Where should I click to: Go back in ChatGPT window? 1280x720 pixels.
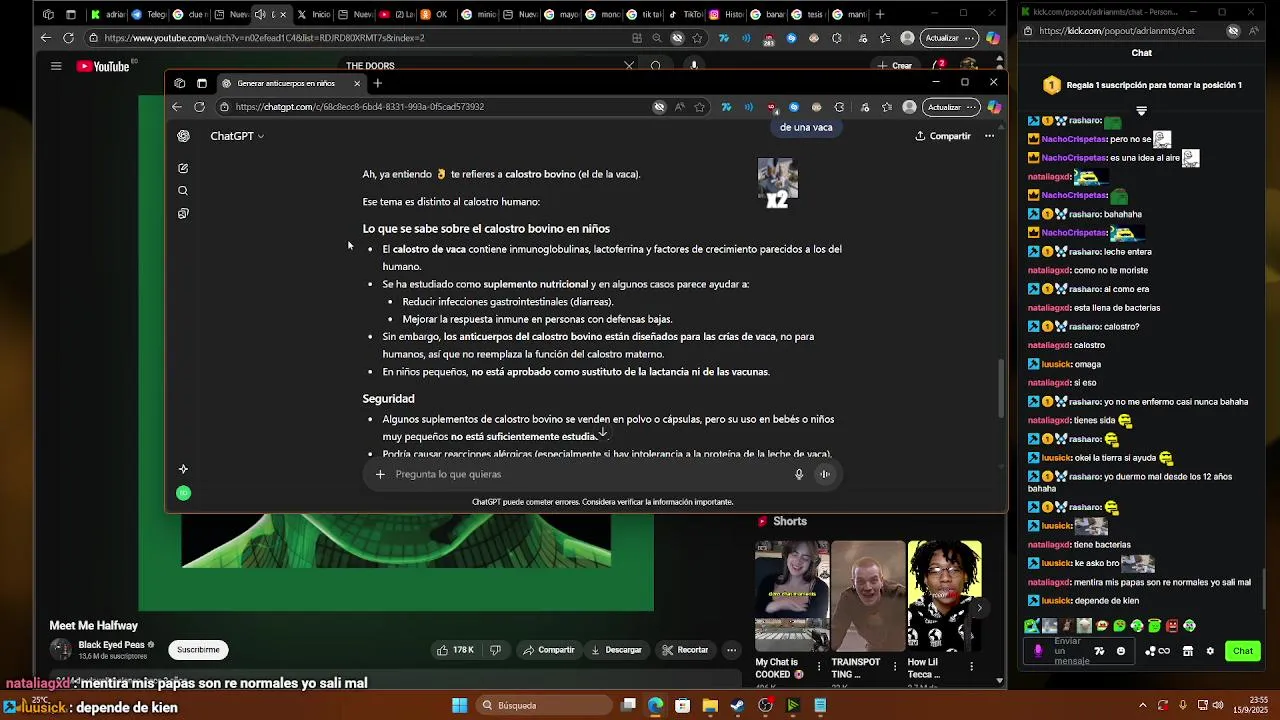[177, 107]
